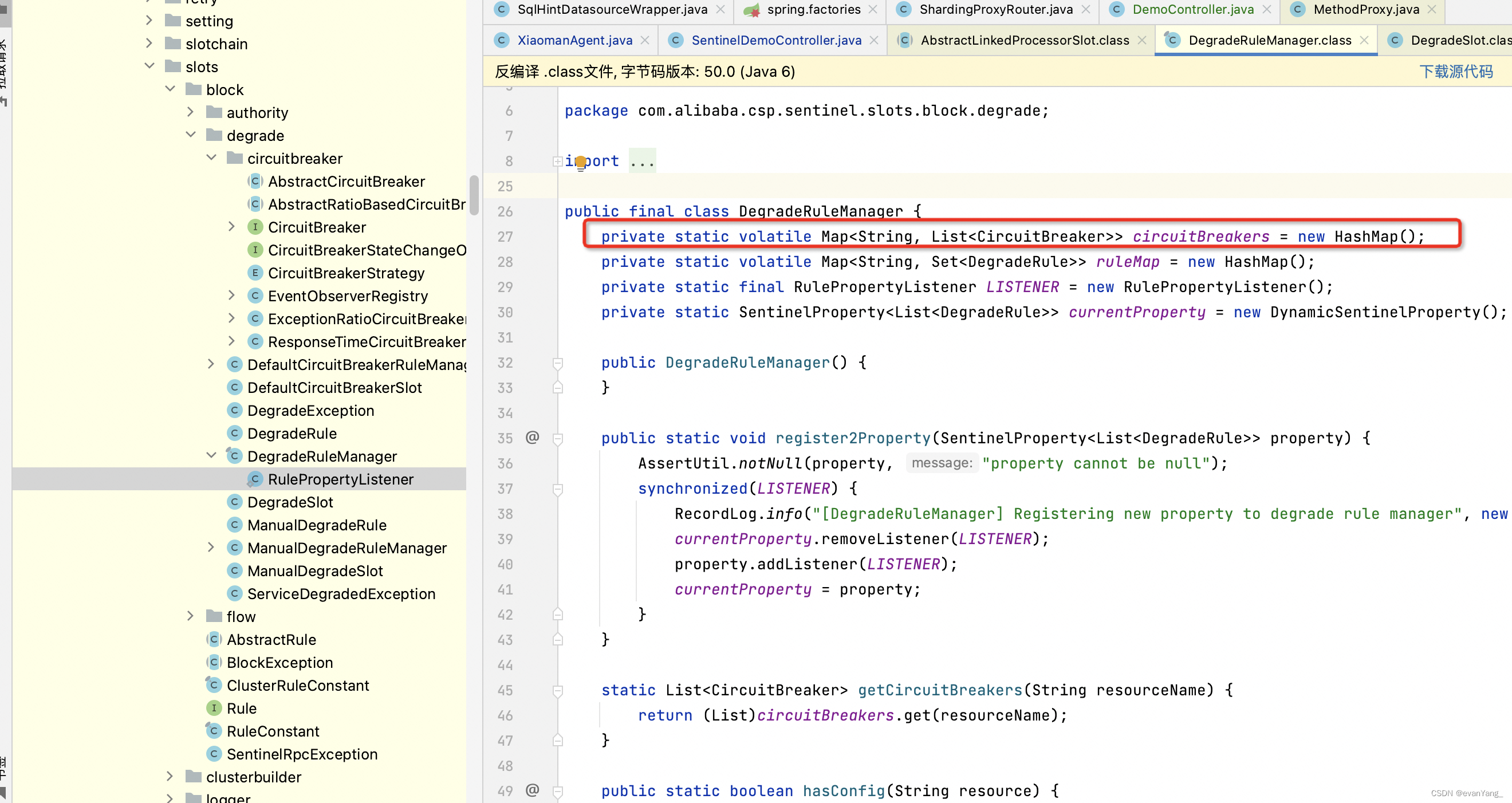The height and width of the screenshot is (803, 1512).
Task: Click the RuleConstant class icon
Action: [x=214, y=730]
